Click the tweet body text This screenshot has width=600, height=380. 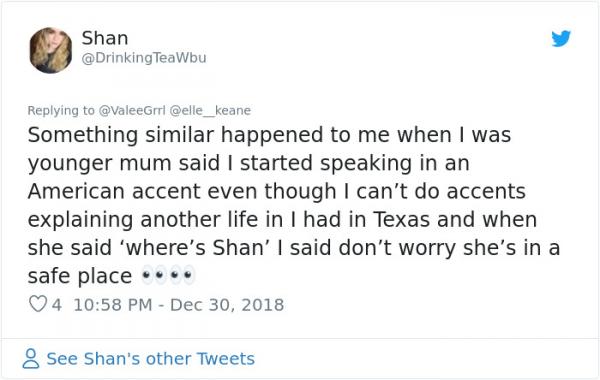click(294, 205)
